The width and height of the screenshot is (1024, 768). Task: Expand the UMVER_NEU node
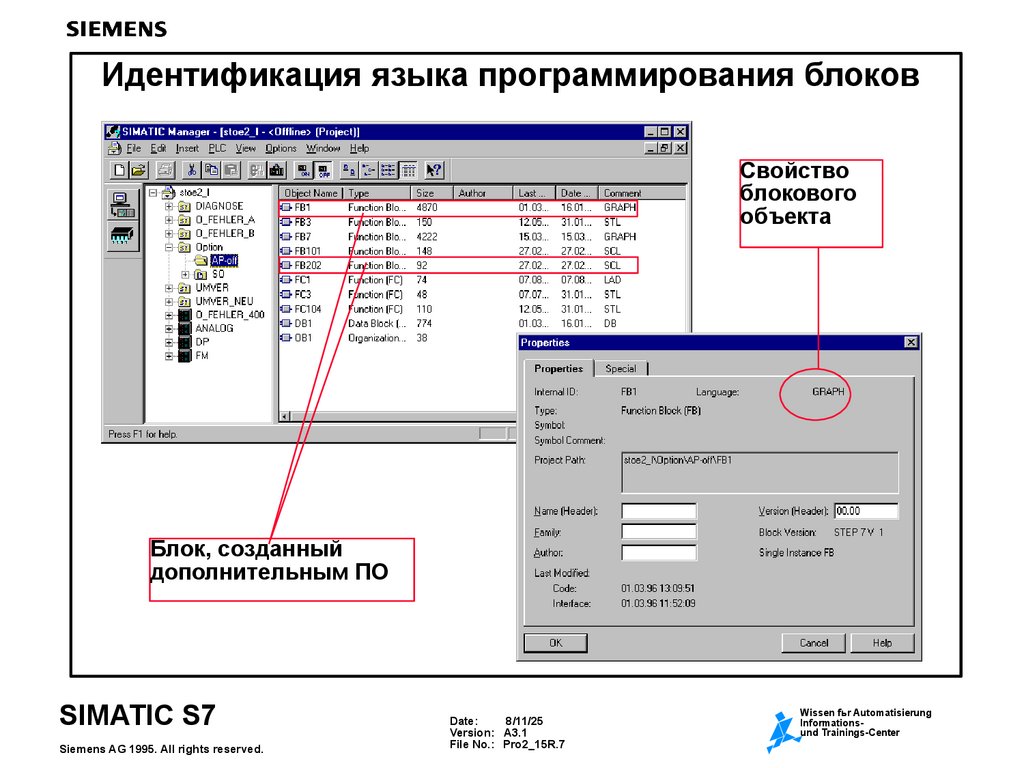coord(169,300)
